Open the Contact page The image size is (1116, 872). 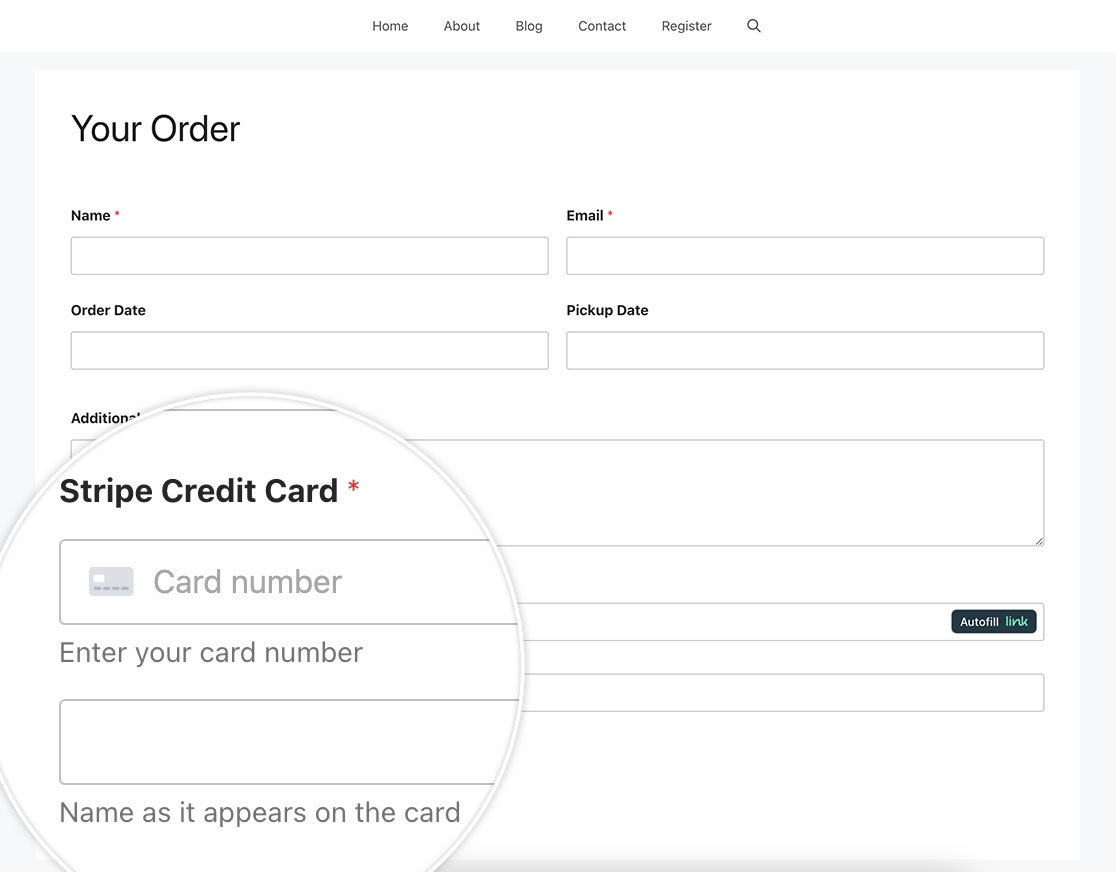coord(601,26)
